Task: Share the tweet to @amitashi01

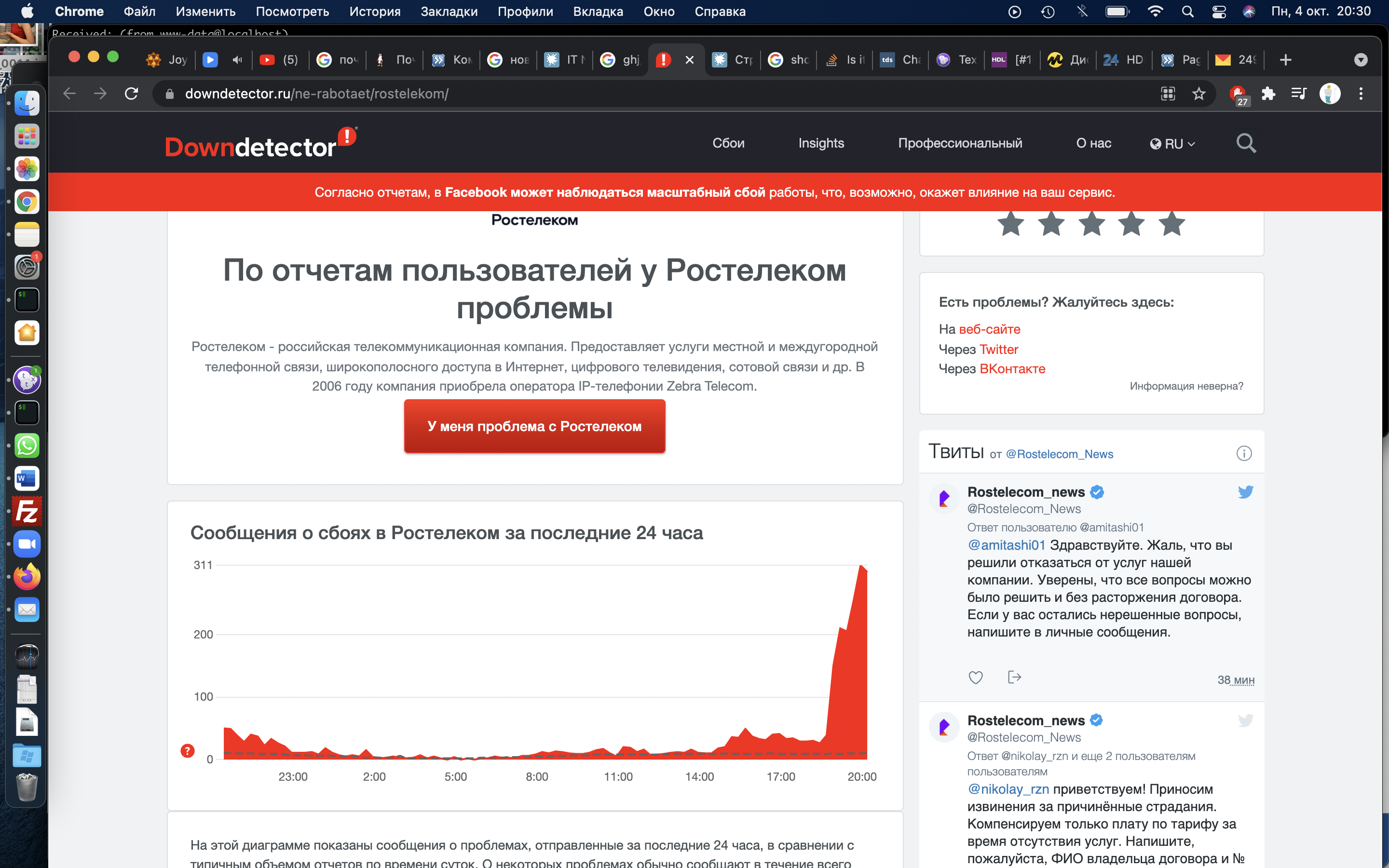Action: pyautogui.click(x=1014, y=678)
